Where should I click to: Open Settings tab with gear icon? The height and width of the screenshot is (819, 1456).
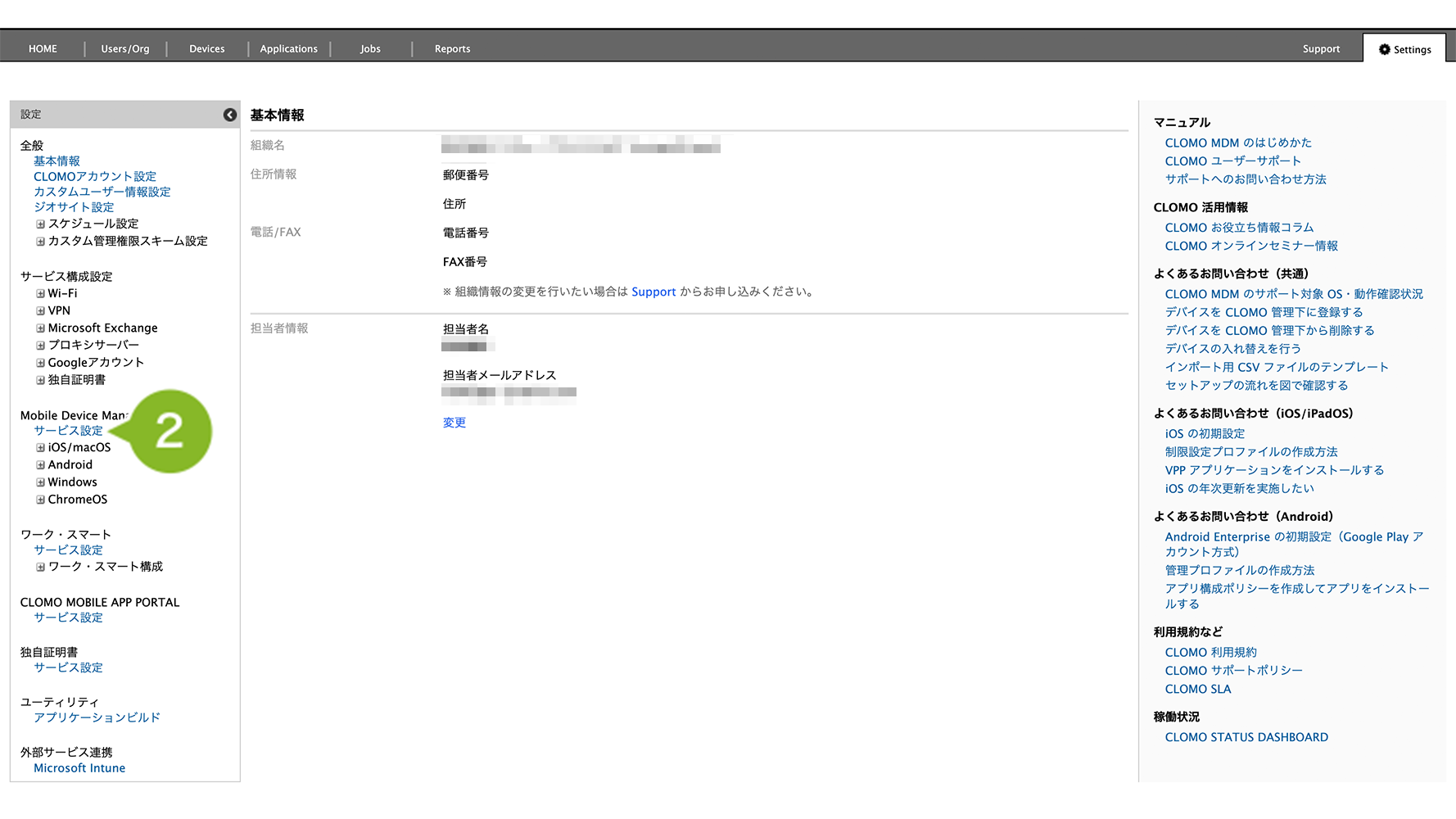click(x=1404, y=49)
